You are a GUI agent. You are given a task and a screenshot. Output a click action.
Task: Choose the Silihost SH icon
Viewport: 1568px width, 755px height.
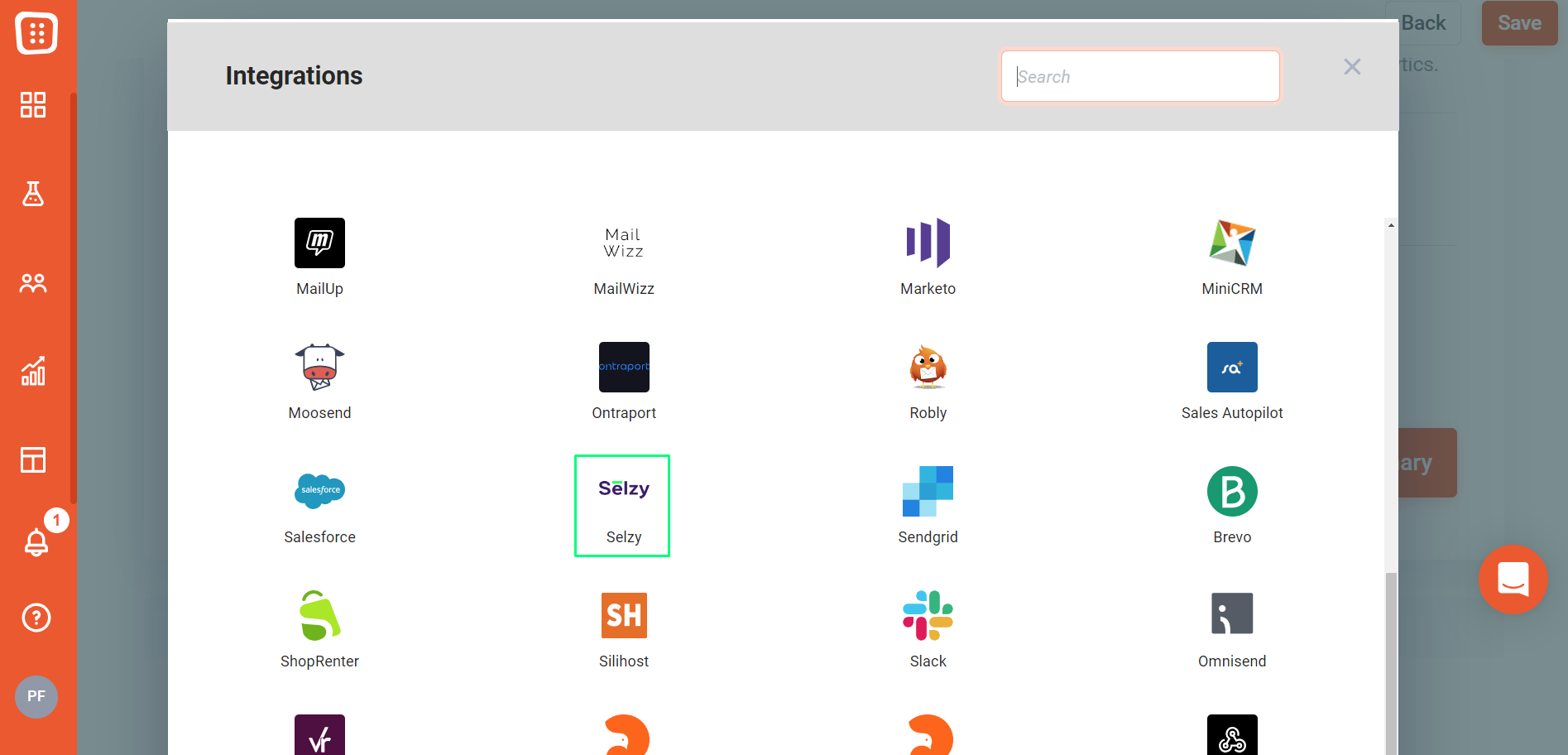coord(624,615)
